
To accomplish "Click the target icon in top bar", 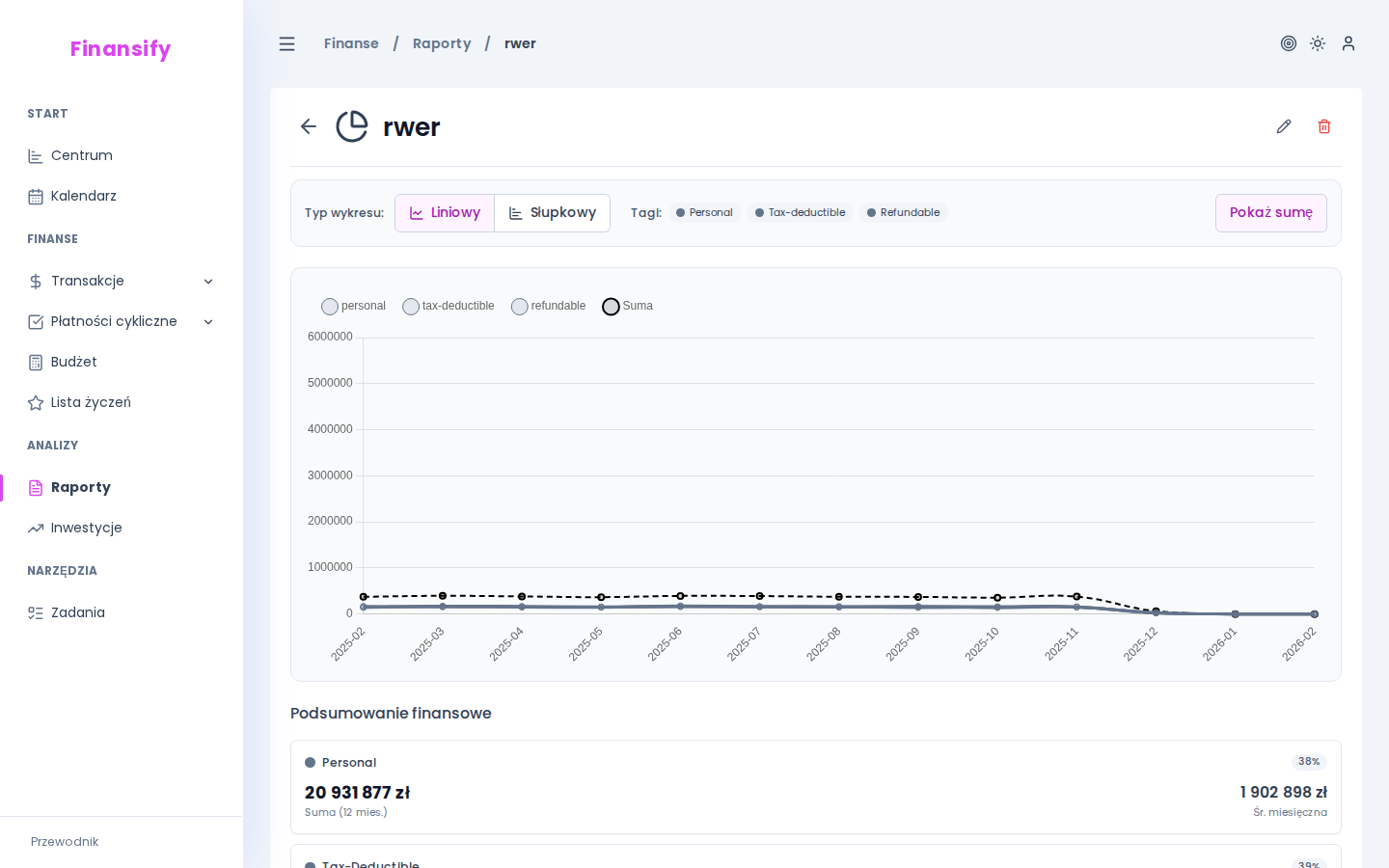I will pyautogui.click(x=1289, y=43).
